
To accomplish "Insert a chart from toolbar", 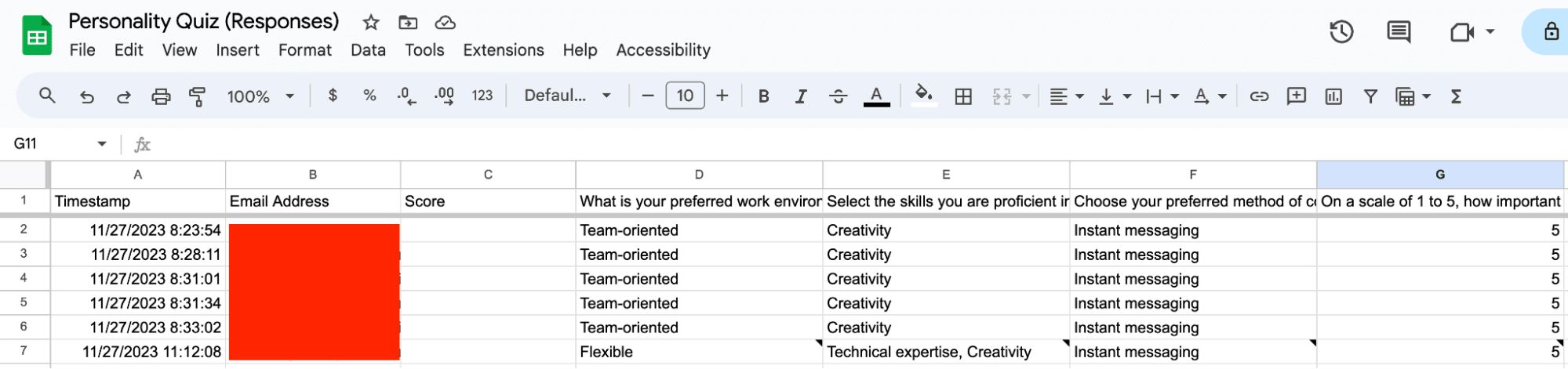I will tap(1333, 96).
